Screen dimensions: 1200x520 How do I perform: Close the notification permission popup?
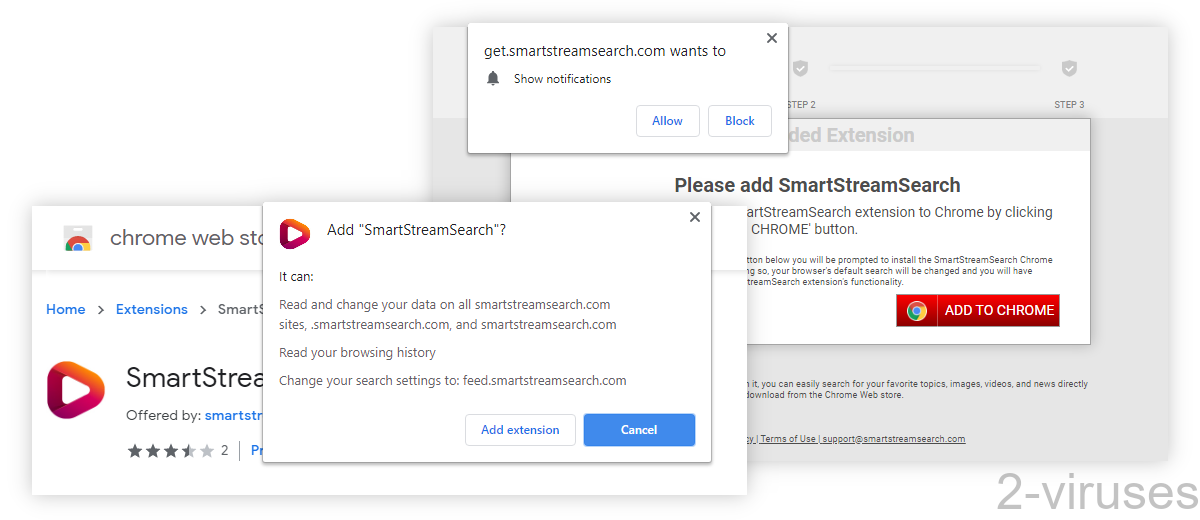[771, 38]
